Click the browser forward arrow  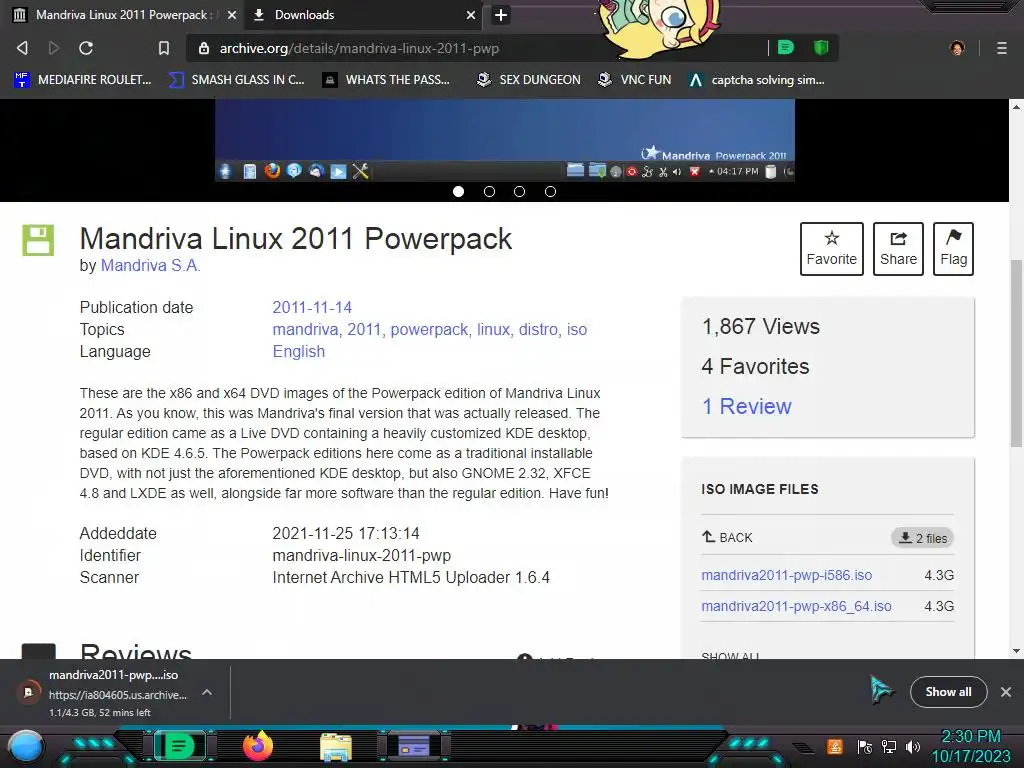[x=54, y=48]
